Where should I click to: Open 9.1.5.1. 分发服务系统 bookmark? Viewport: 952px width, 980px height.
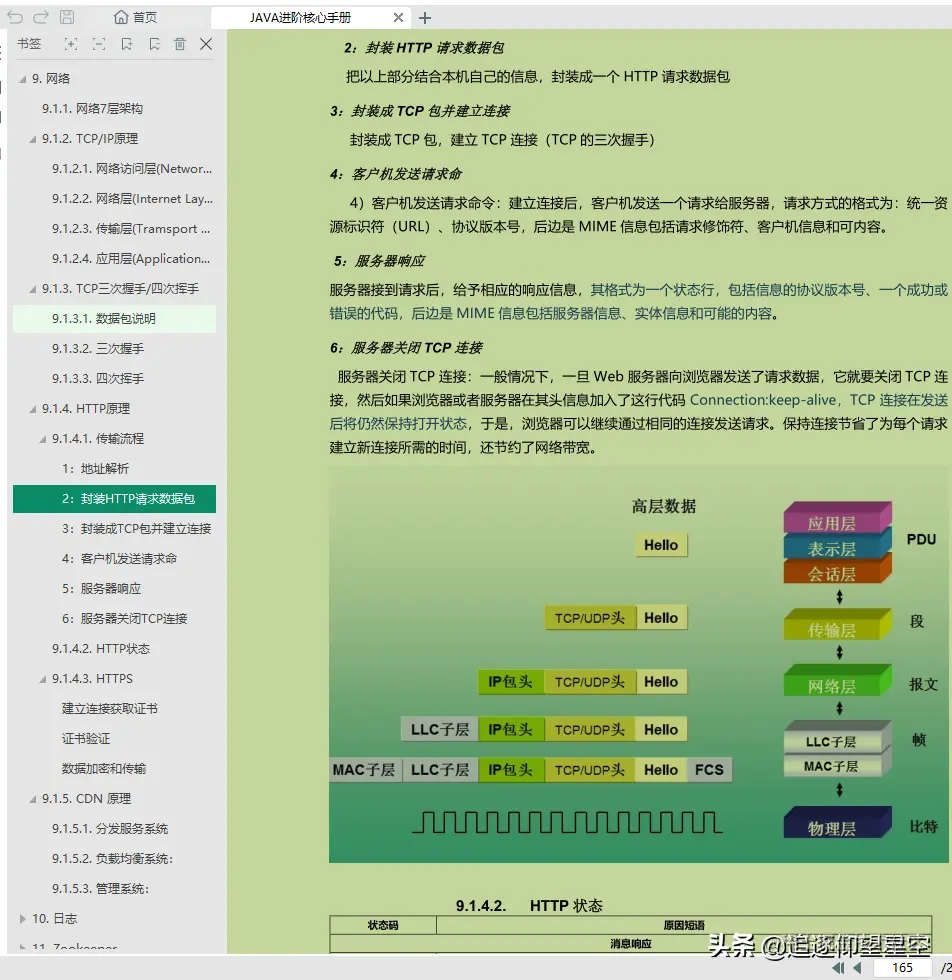[110, 829]
